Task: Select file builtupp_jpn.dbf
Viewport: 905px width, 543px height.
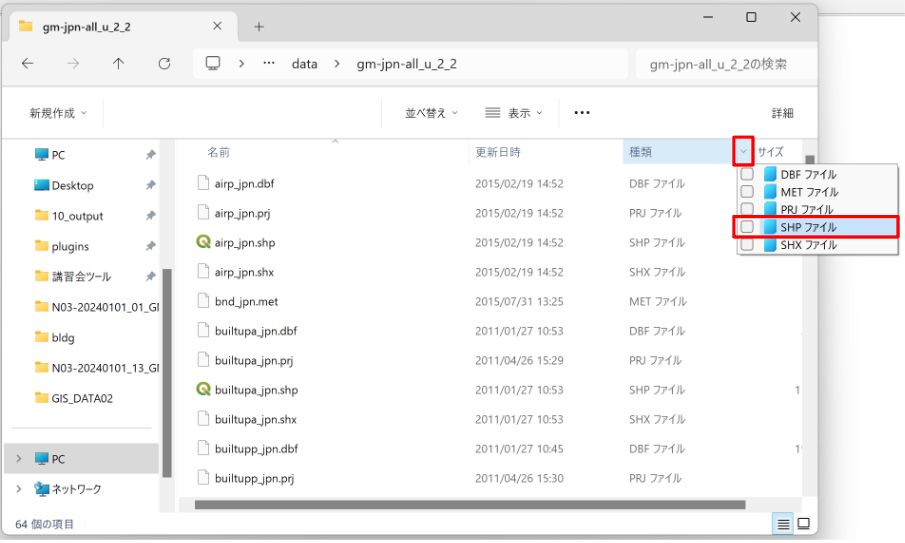Action: pos(256,448)
